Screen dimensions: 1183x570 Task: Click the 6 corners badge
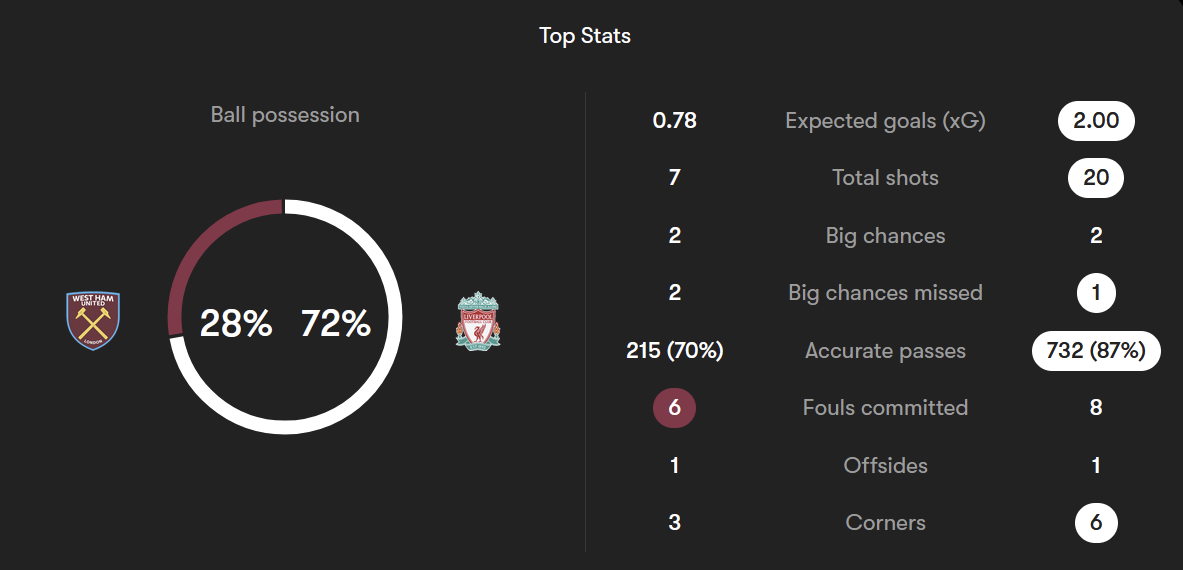click(x=1096, y=522)
